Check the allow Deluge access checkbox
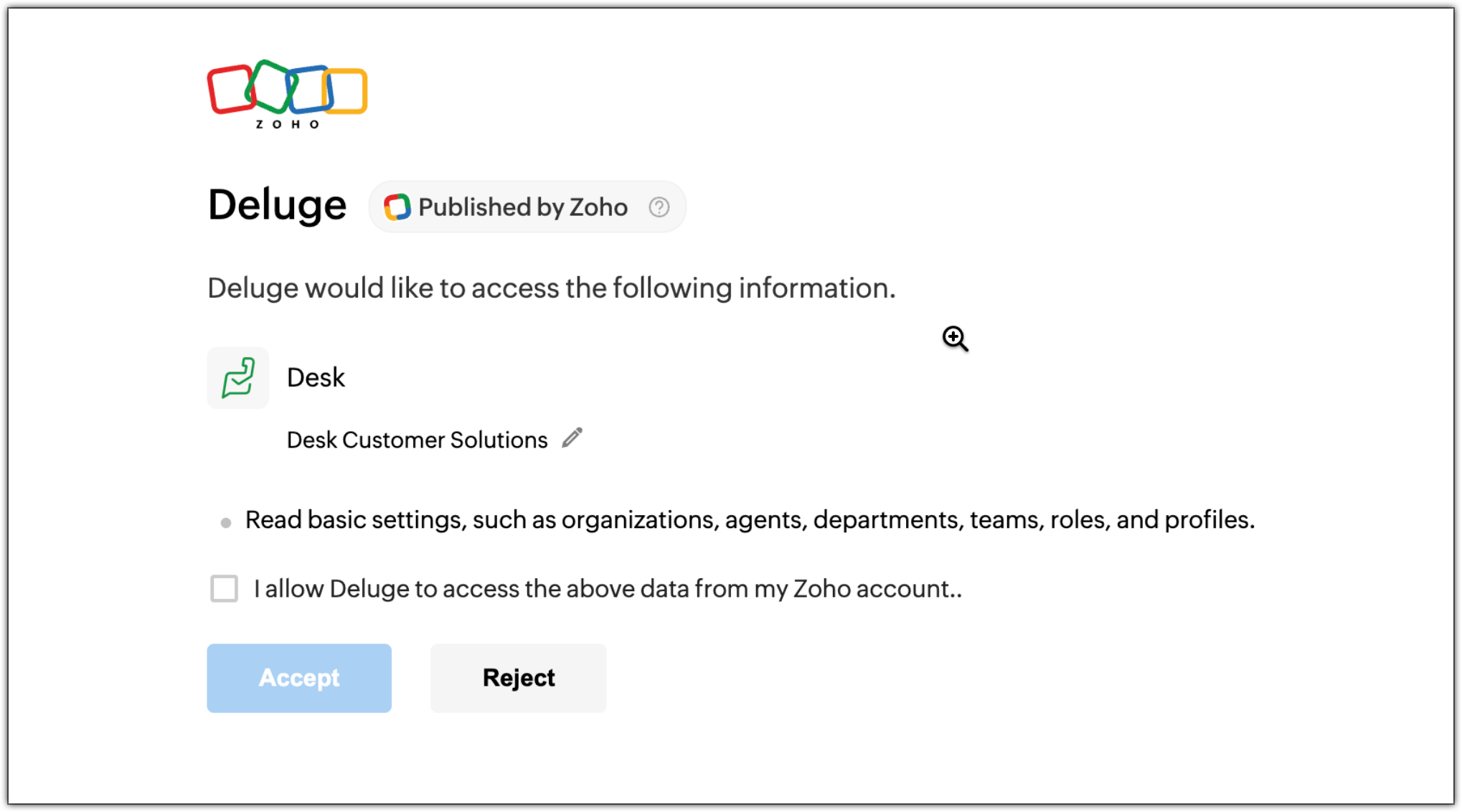This screenshot has height=812, width=1462. click(225, 589)
